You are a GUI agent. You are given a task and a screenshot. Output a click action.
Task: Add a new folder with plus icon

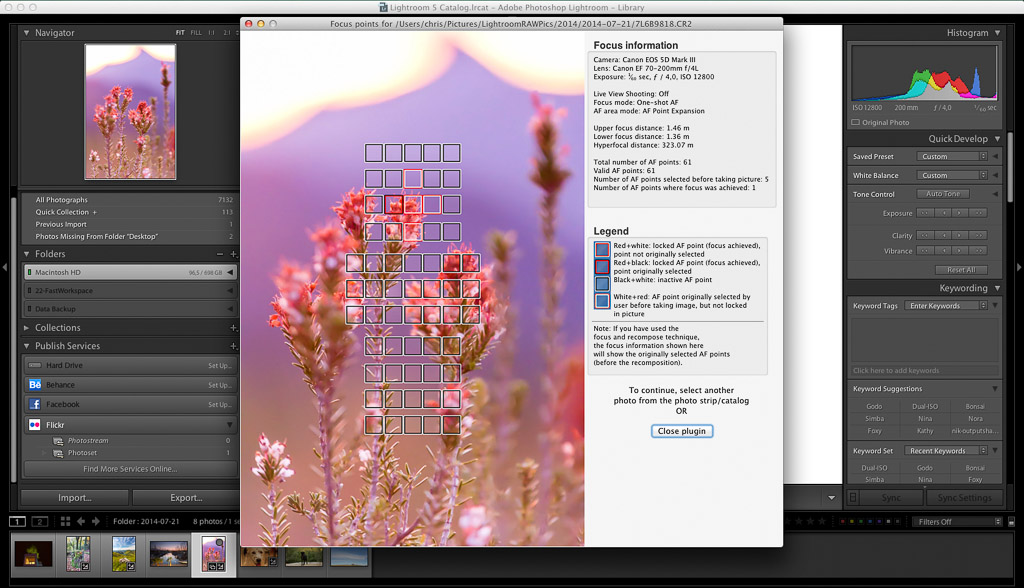click(x=233, y=253)
